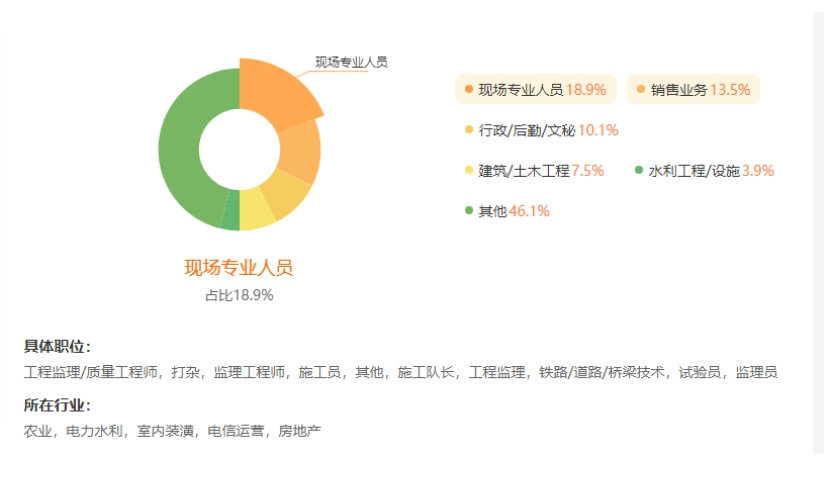Click the orange dot beside 现场专业人员 legend
The height and width of the screenshot is (484, 824).
pos(469,89)
